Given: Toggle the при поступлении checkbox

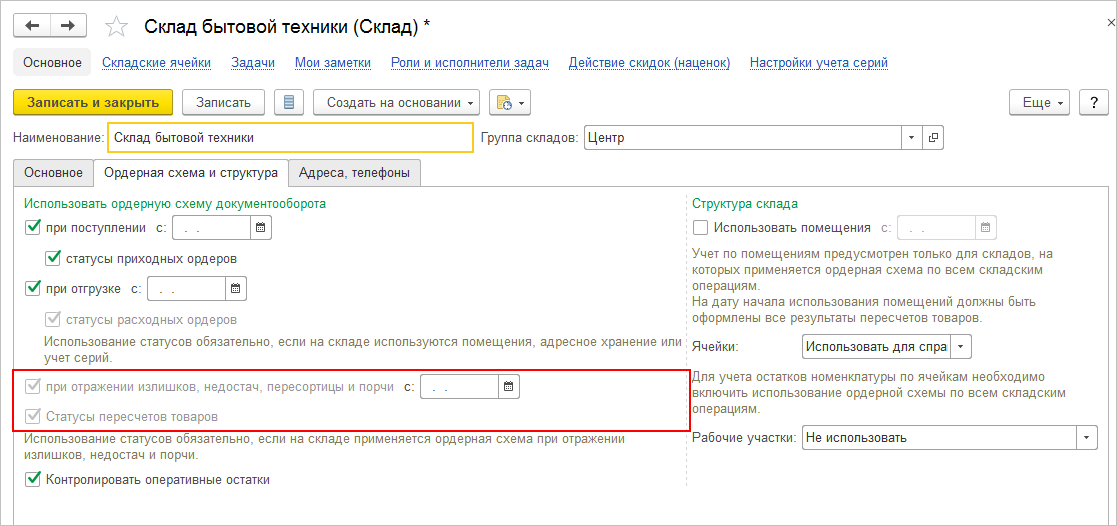Looking at the screenshot, I should (33, 228).
